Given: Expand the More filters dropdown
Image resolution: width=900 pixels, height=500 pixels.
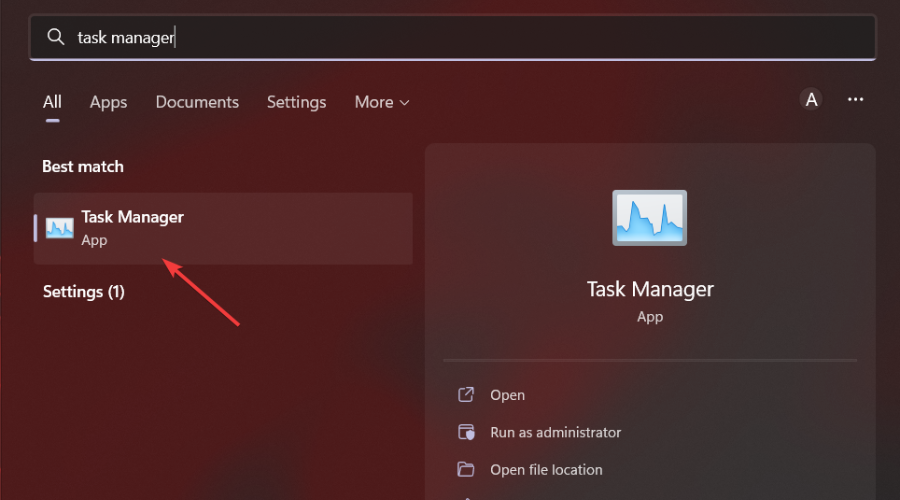Looking at the screenshot, I should (382, 102).
